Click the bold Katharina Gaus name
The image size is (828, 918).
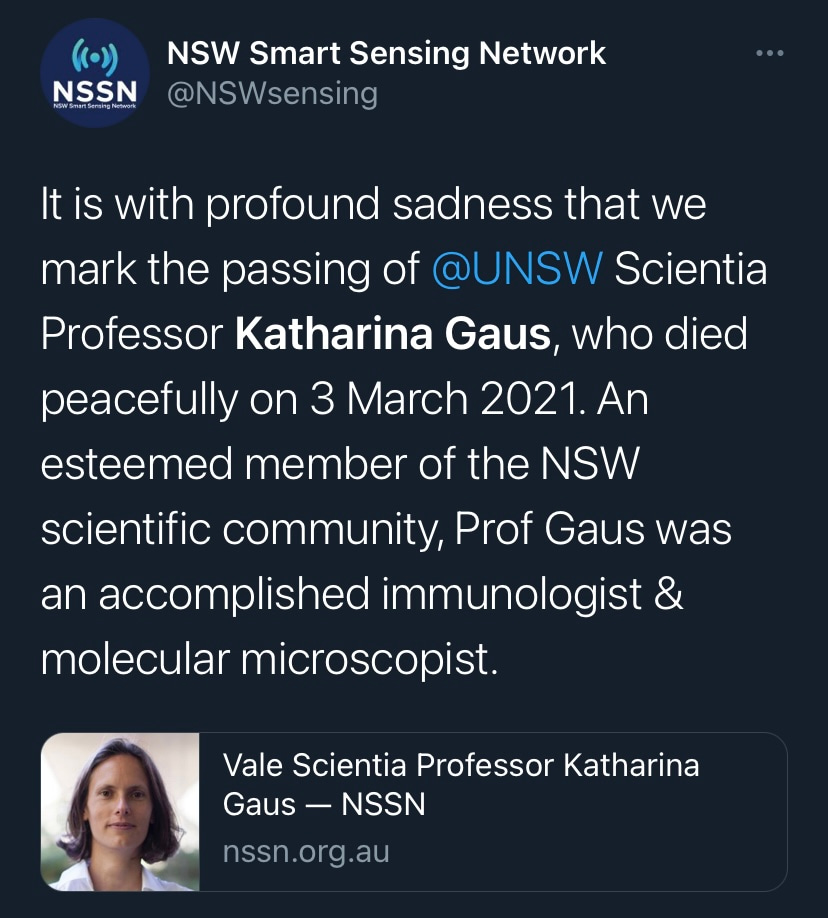(392, 334)
